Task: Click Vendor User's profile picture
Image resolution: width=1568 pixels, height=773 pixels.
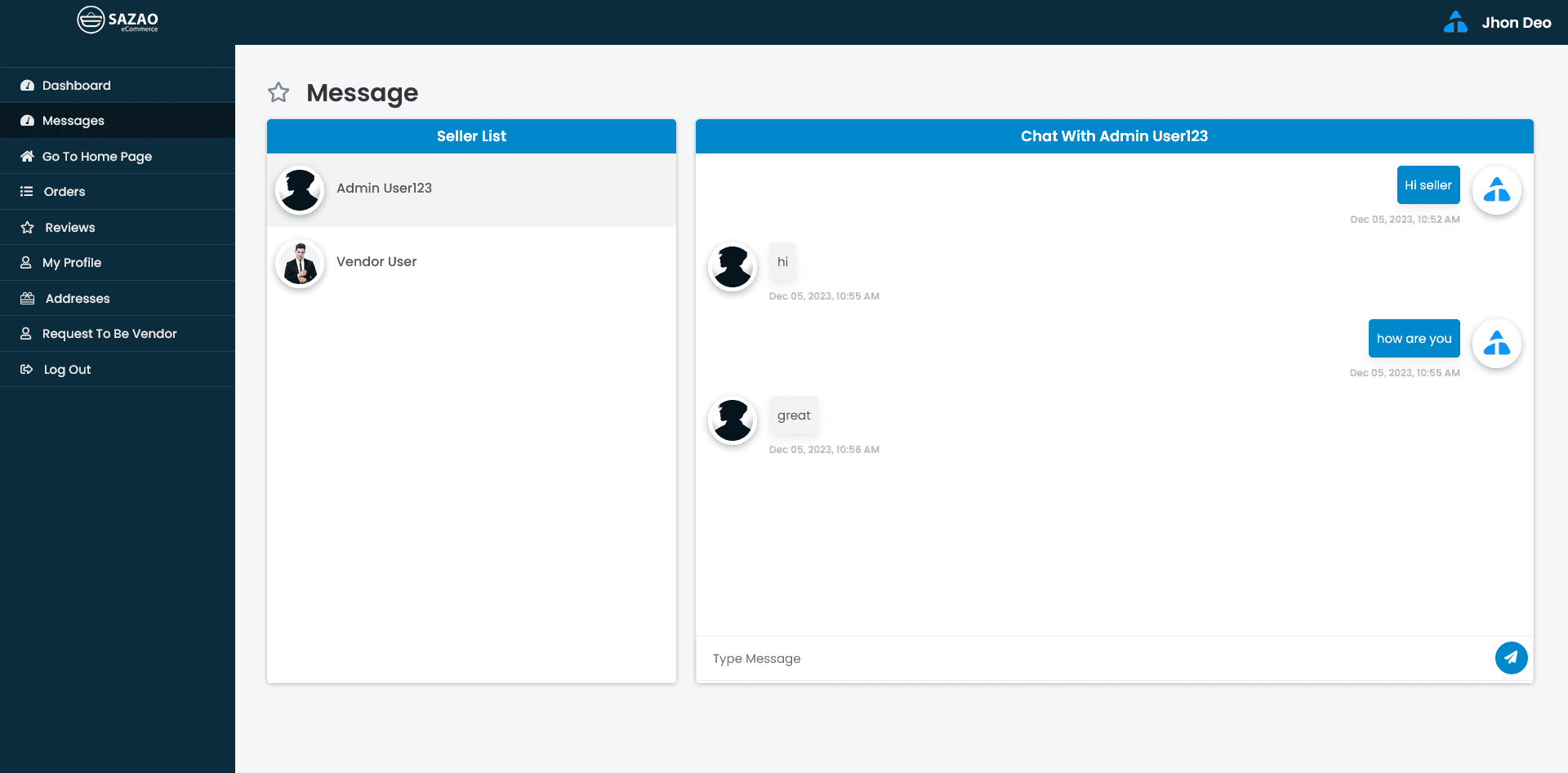Action: (x=301, y=264)
